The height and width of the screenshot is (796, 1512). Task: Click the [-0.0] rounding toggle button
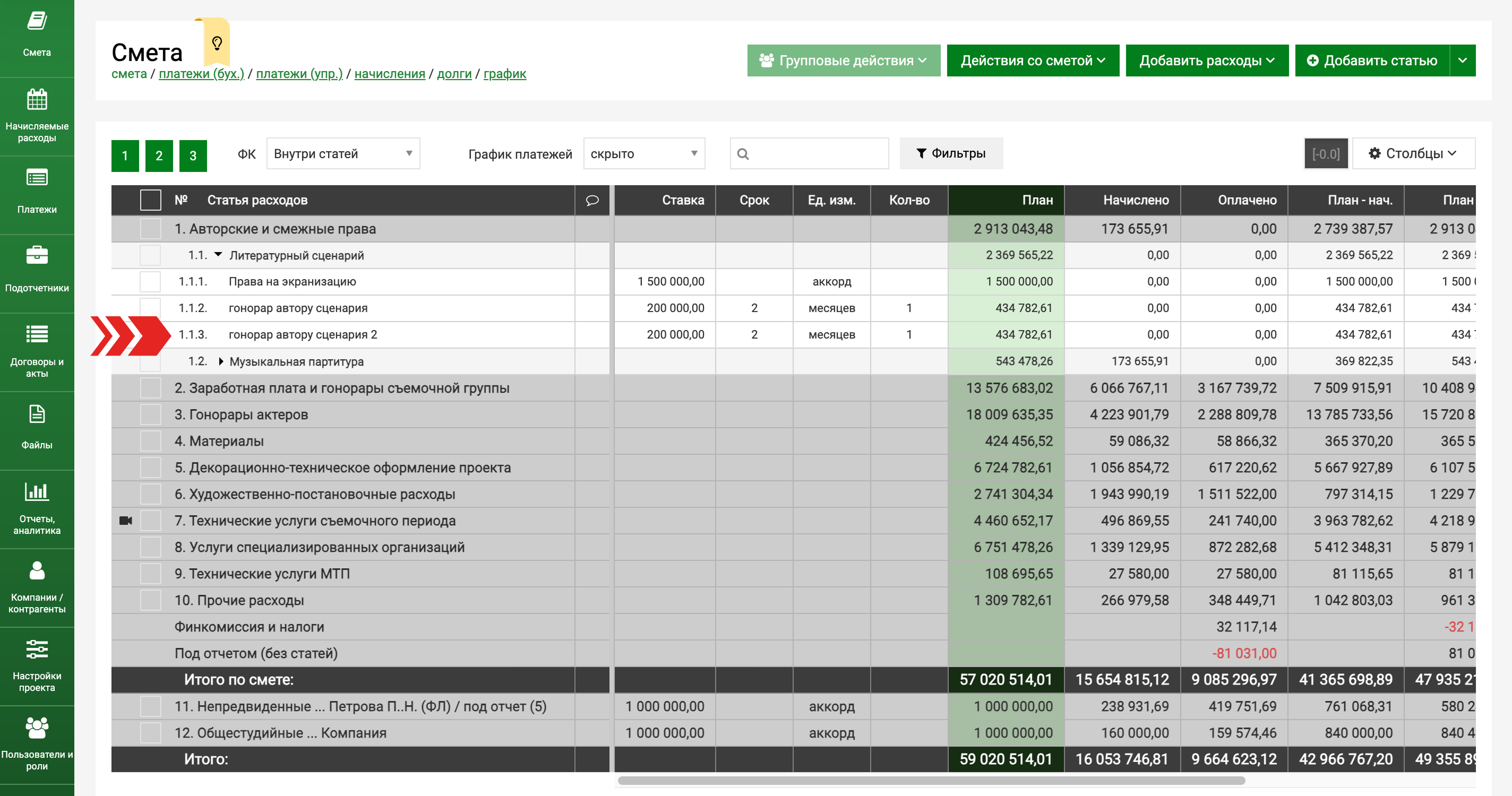click(1325, 154)
